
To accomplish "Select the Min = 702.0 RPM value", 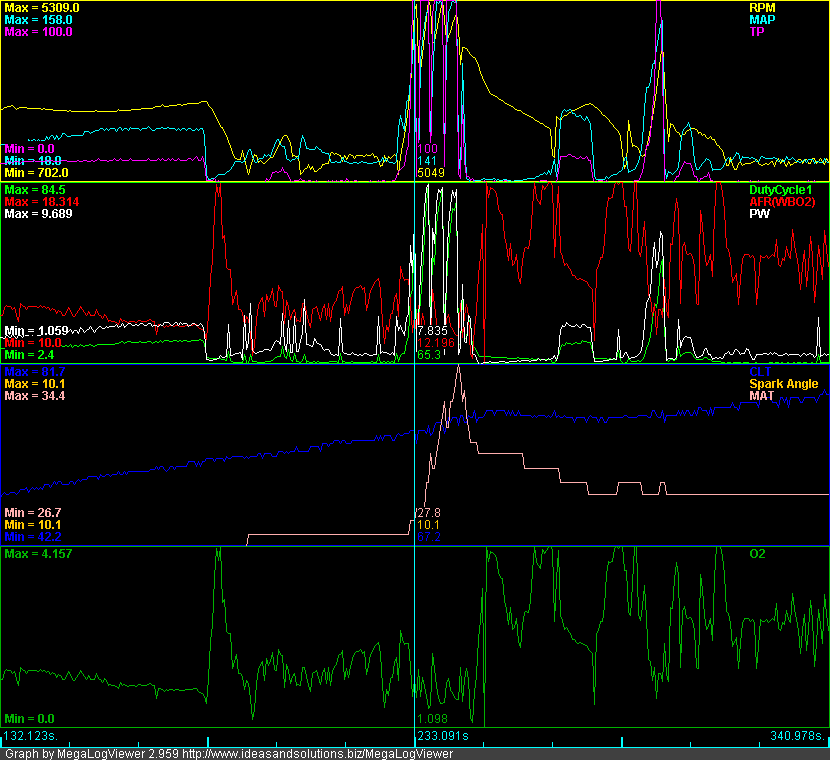I will click(37, 173).
